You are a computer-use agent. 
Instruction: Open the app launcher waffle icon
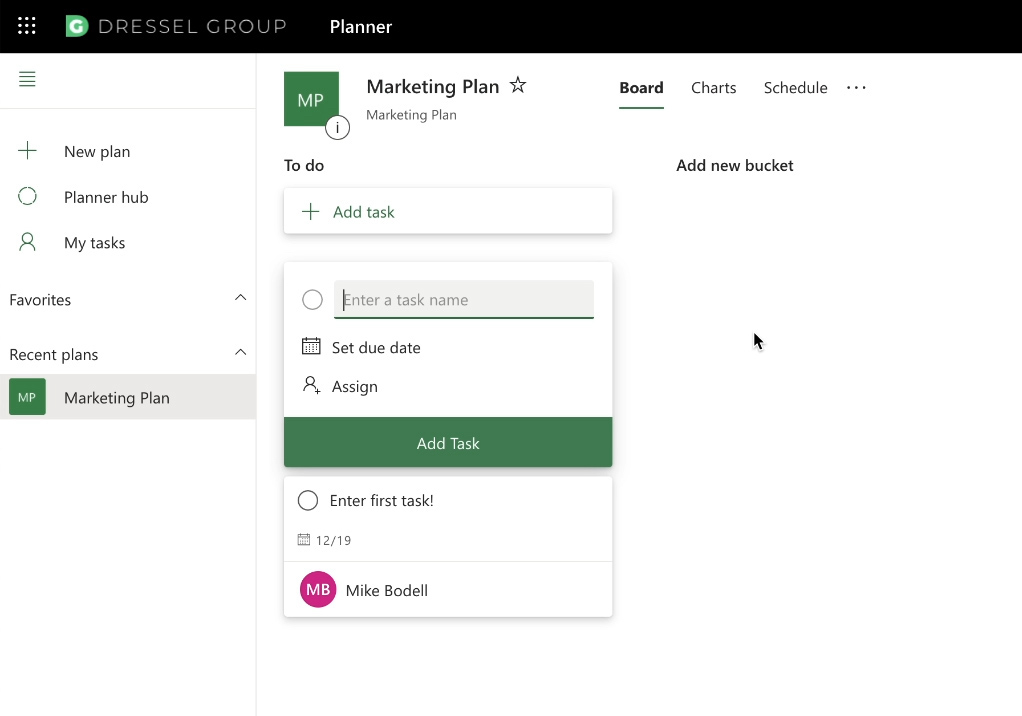27,26
